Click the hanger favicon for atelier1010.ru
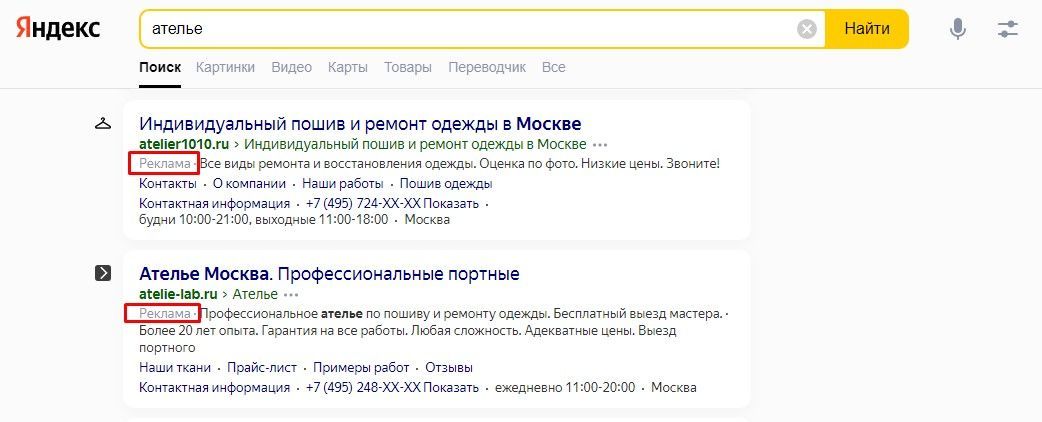 [x=103, y=124]
